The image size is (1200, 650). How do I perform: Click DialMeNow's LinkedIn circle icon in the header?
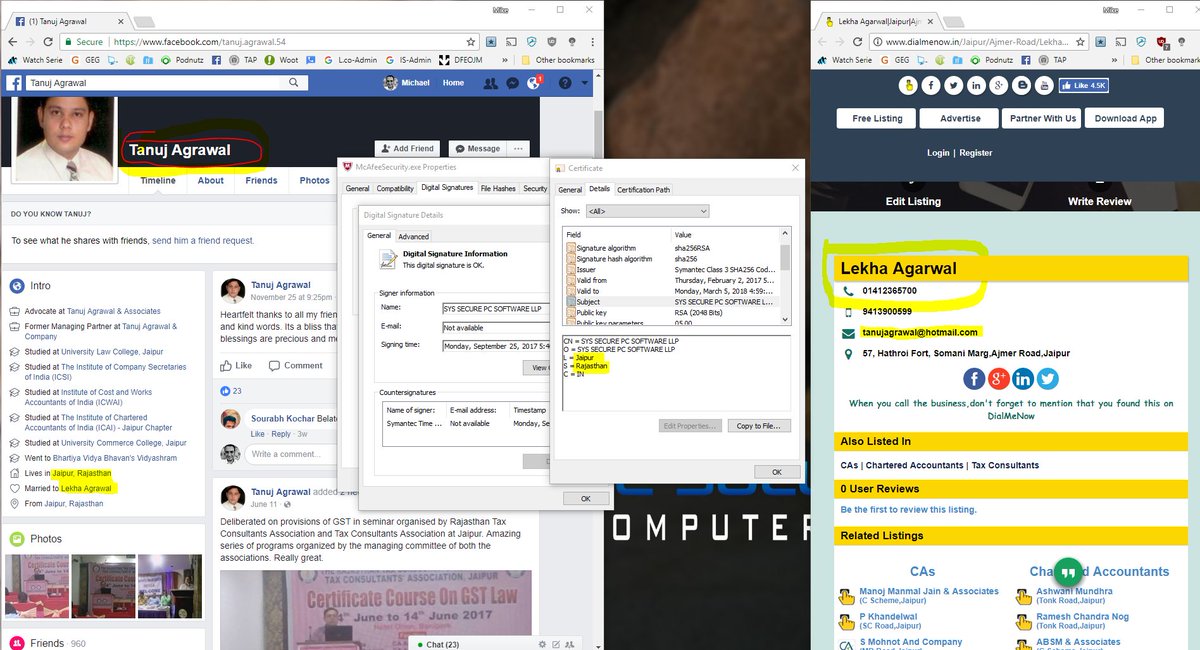[x=975, y=86]
